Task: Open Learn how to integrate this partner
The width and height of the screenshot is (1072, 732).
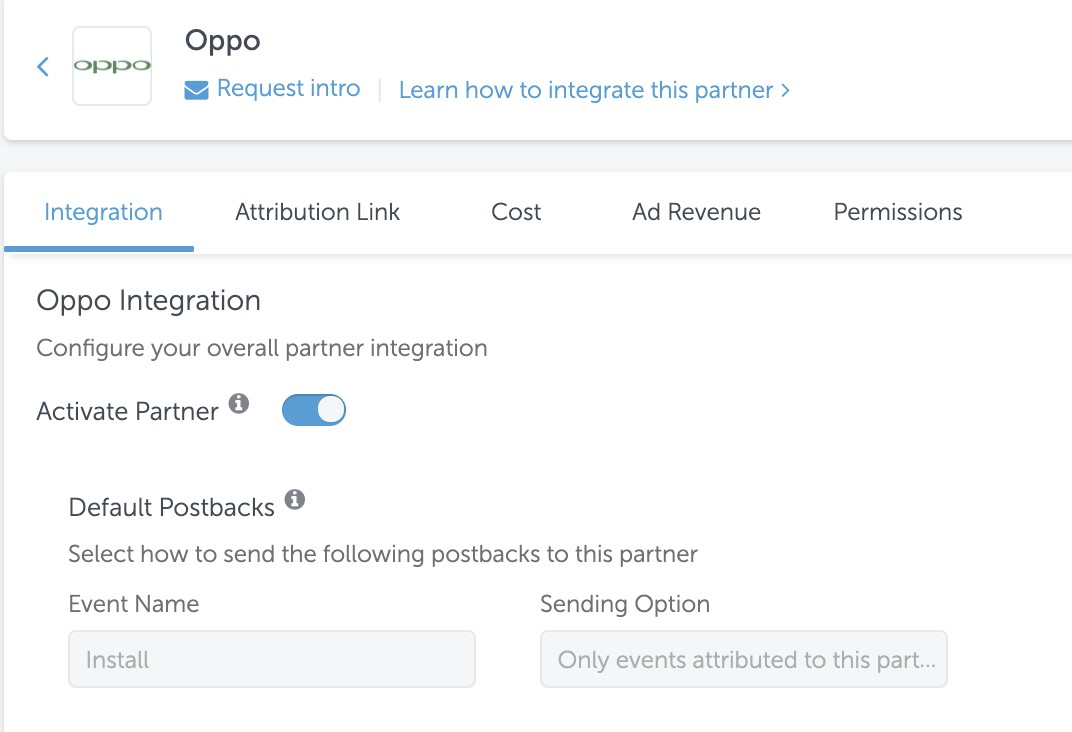Action: pyautogui.click(x=594, y=90)
